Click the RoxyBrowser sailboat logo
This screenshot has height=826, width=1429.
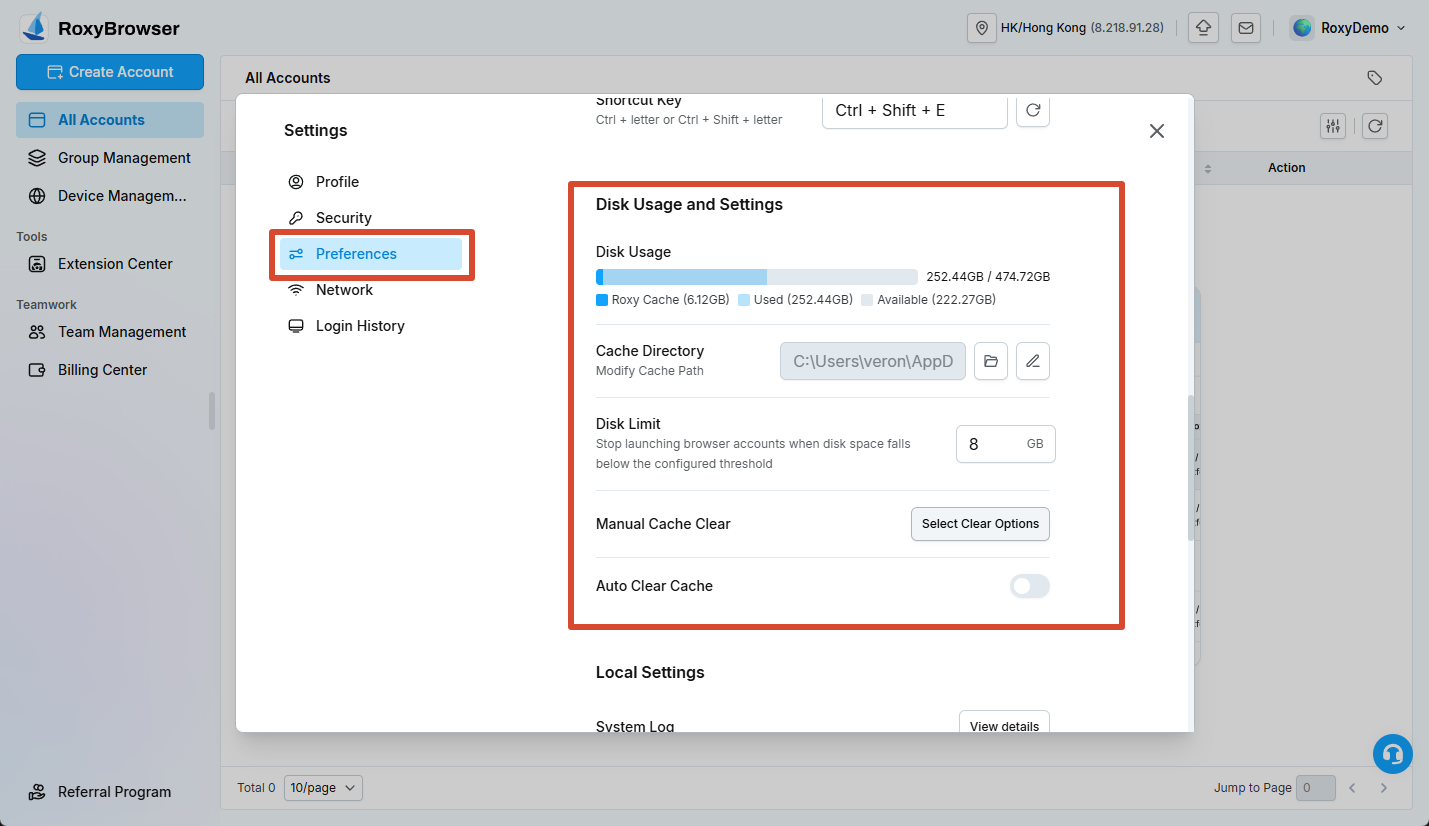click(x=35, y=27)
